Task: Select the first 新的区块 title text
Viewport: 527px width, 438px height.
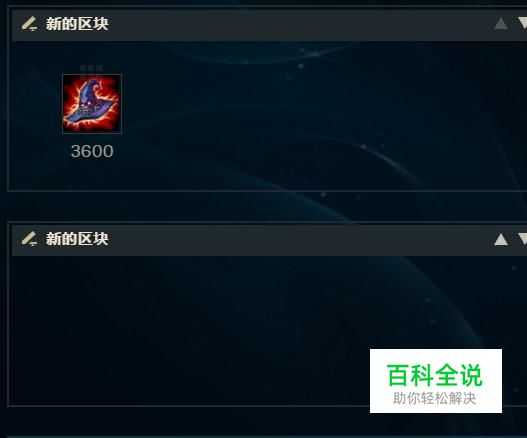Action: coord(77,24)
